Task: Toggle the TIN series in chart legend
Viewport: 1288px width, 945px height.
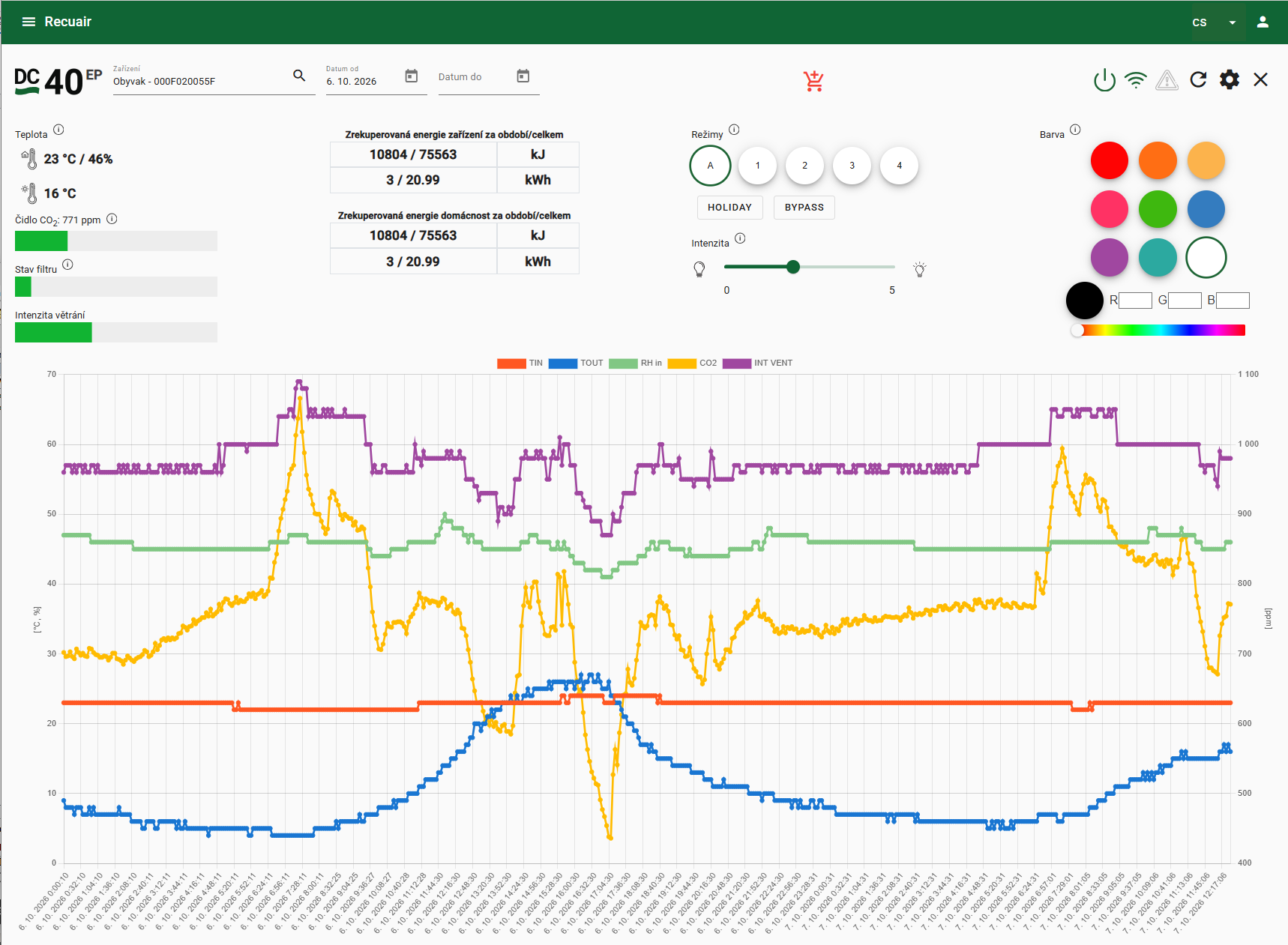Action: click(x=520, y=363)
